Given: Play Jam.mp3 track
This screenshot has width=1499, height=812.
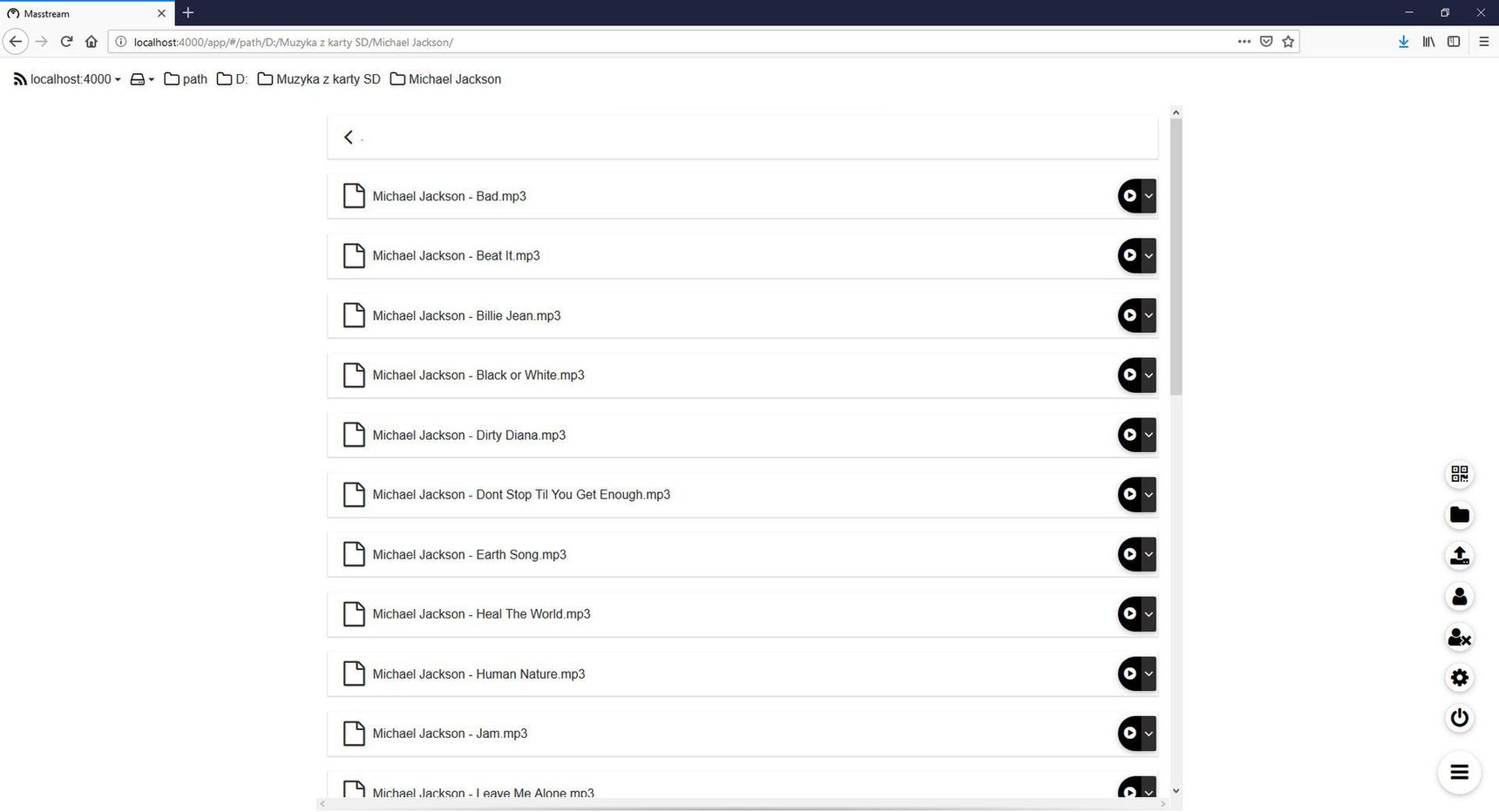Looking at the screenshot, I should (x=1129, y=733).
